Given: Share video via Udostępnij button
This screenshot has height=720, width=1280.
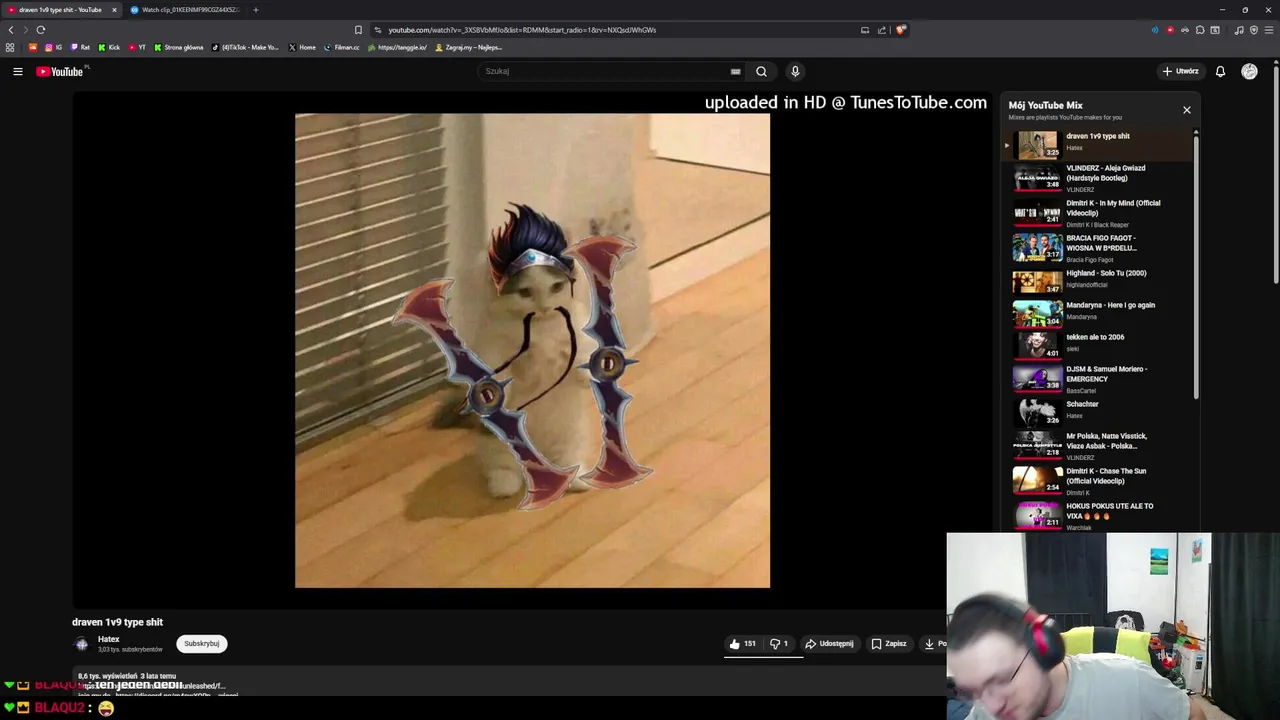Looking at the screenshot, I should pyautogui.click(x=830, y=644).
